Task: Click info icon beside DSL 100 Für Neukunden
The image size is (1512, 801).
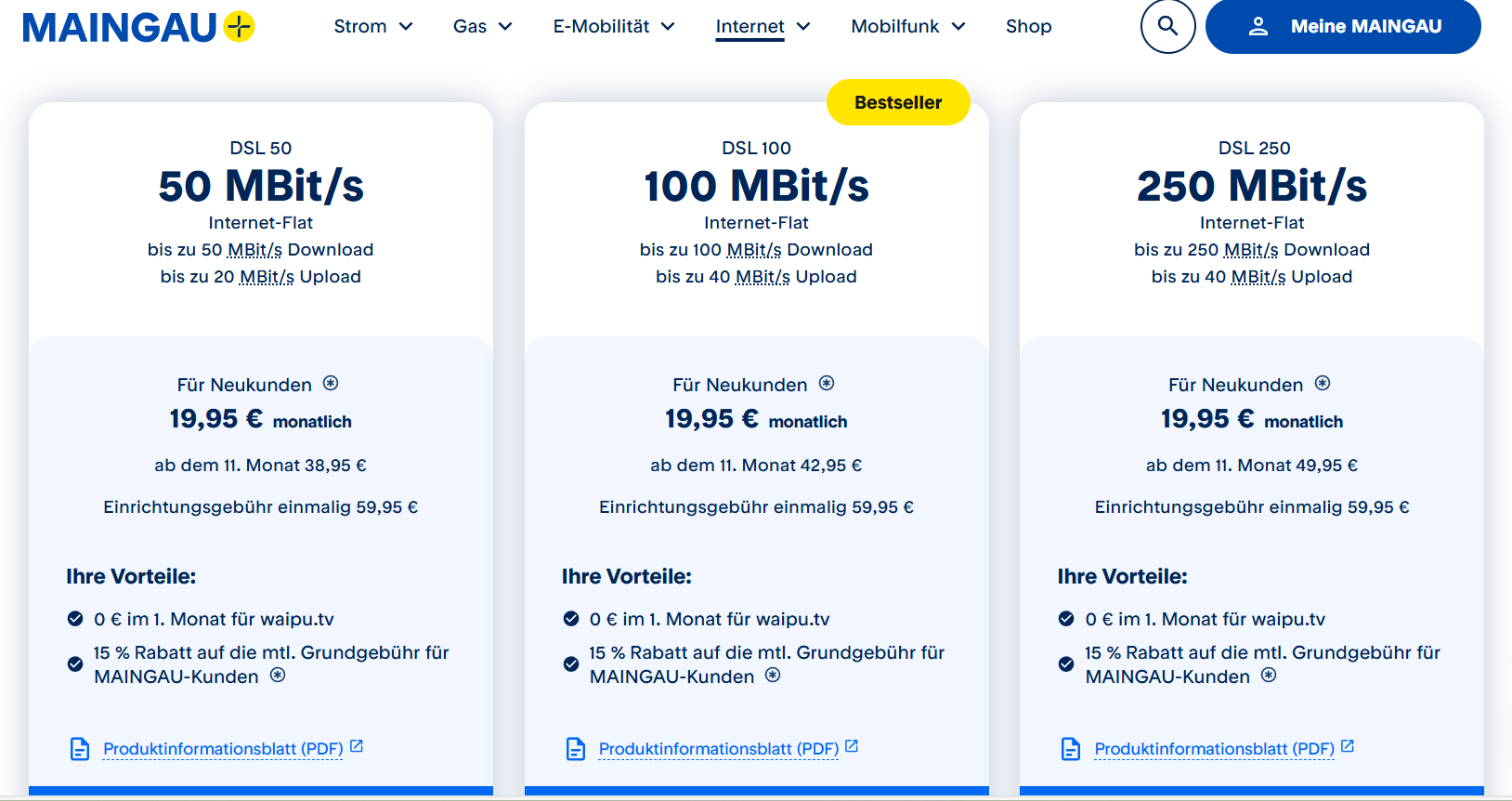Action: click(x=827, y=384)
